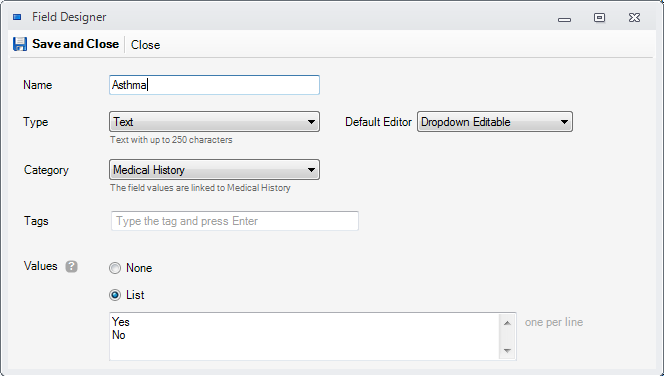Image resolution: width=664 pixels, height=376 pixels.
Task: Maximize the Field Designer window
Action: [x=599, y=17]
